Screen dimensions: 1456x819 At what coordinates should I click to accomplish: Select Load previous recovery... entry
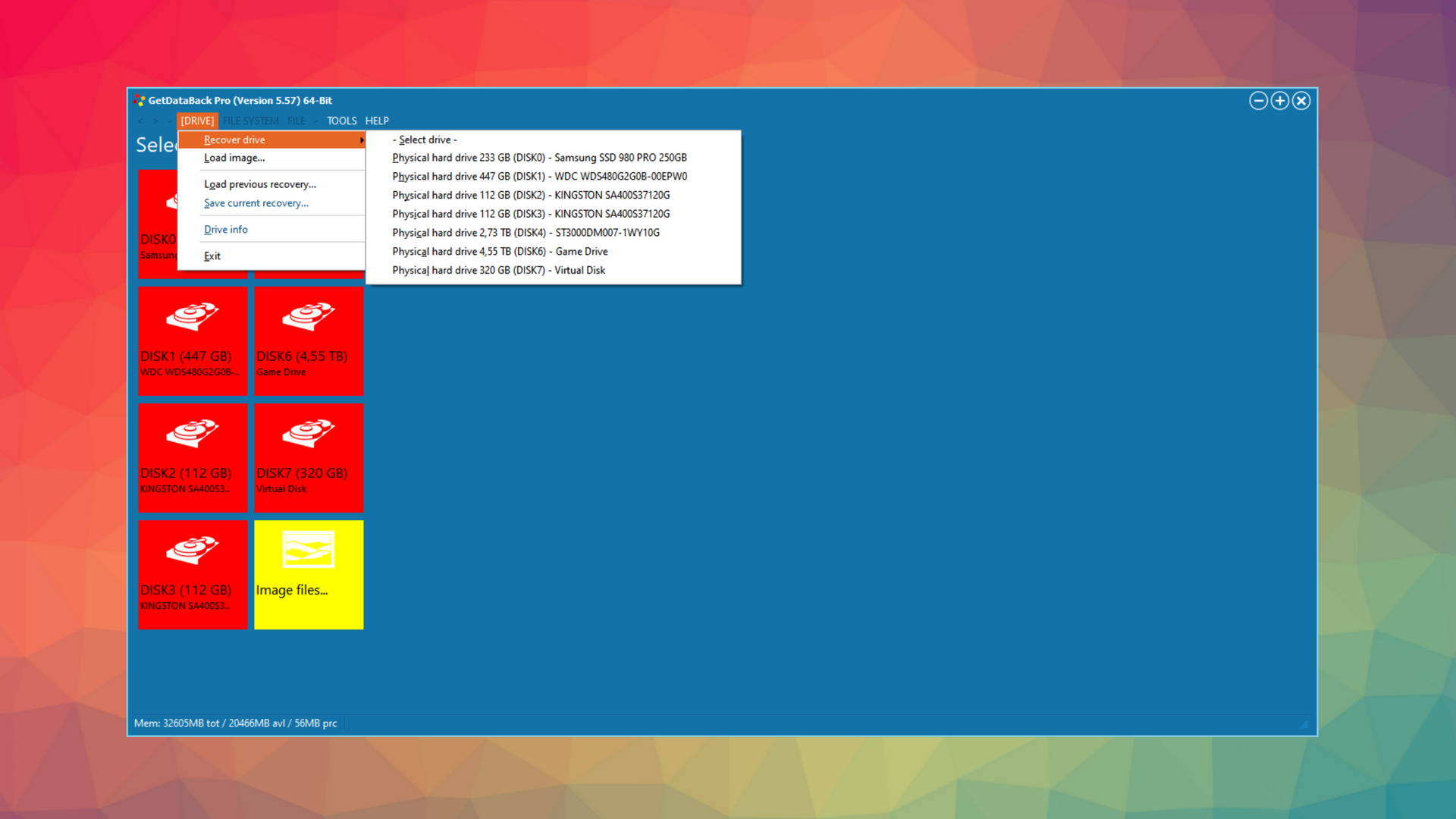(260, 184)
